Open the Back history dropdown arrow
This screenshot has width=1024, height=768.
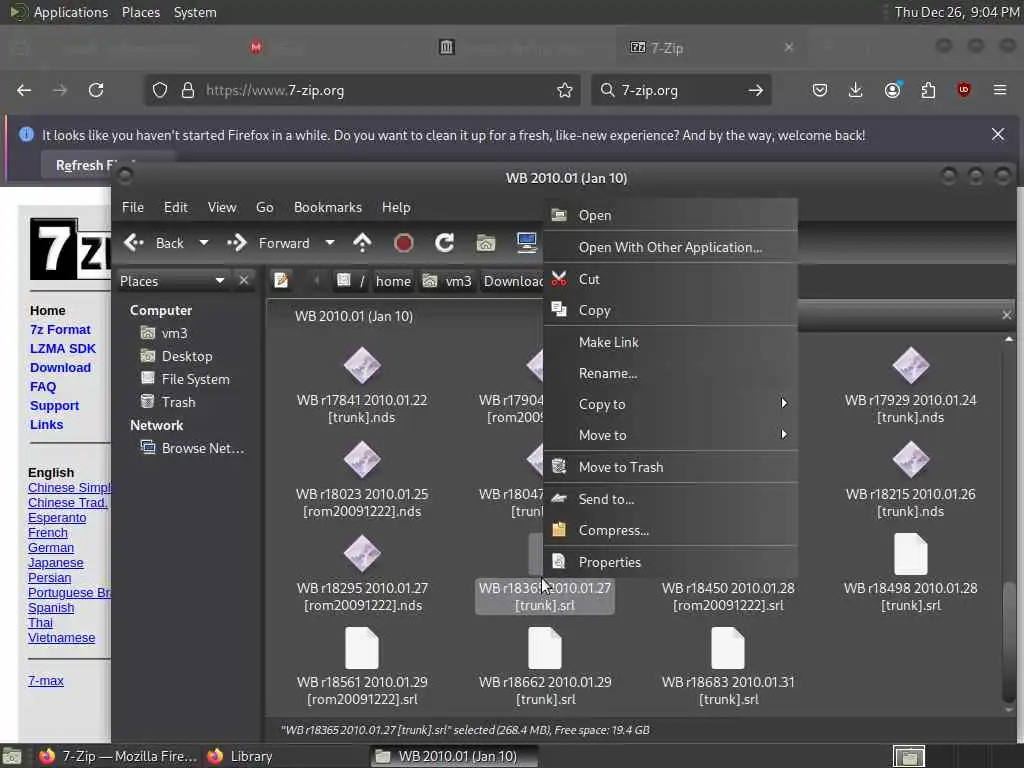(x=204, y=243)
